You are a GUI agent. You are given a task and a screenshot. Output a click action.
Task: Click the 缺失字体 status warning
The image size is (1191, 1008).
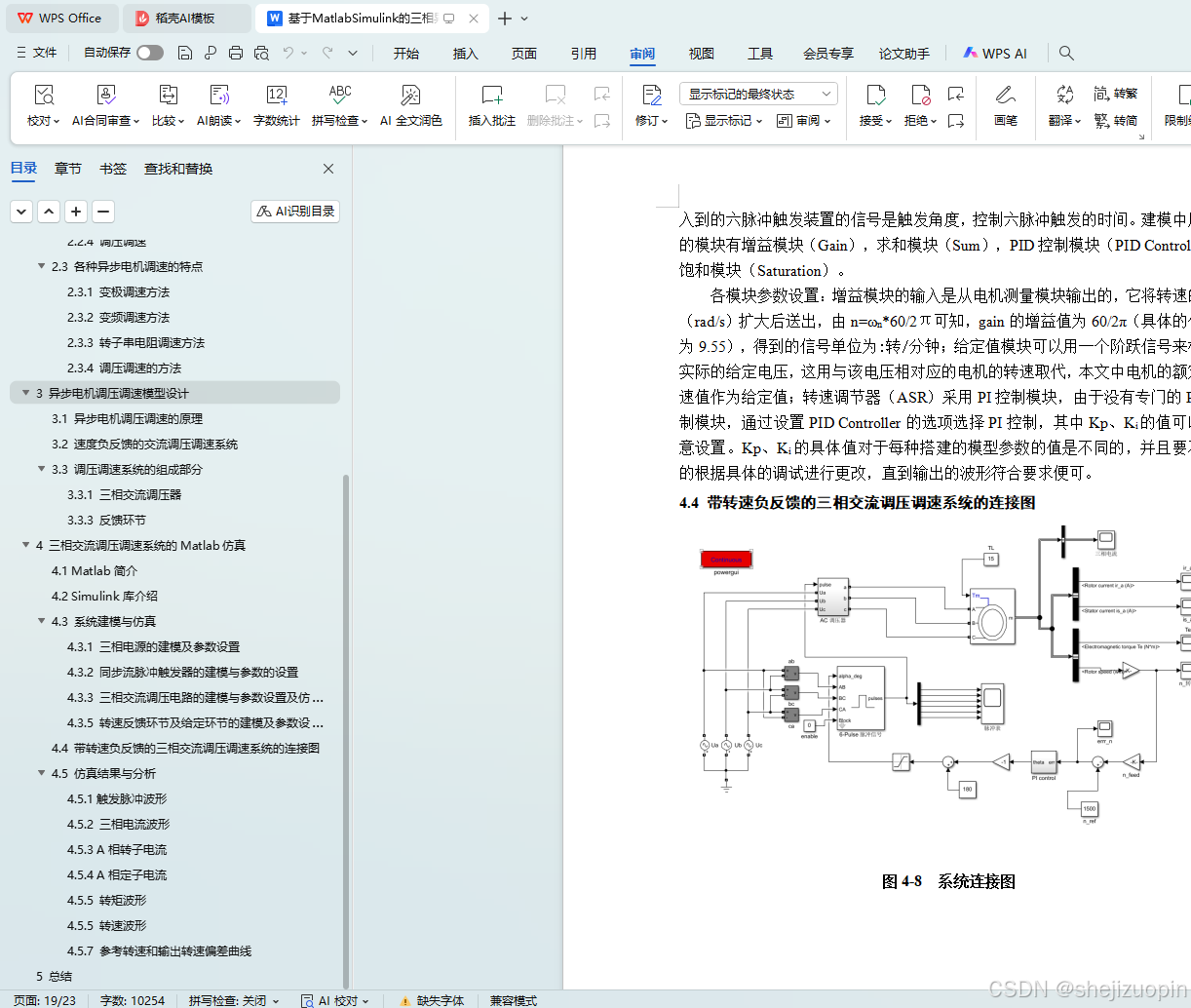pos(432,1000)
